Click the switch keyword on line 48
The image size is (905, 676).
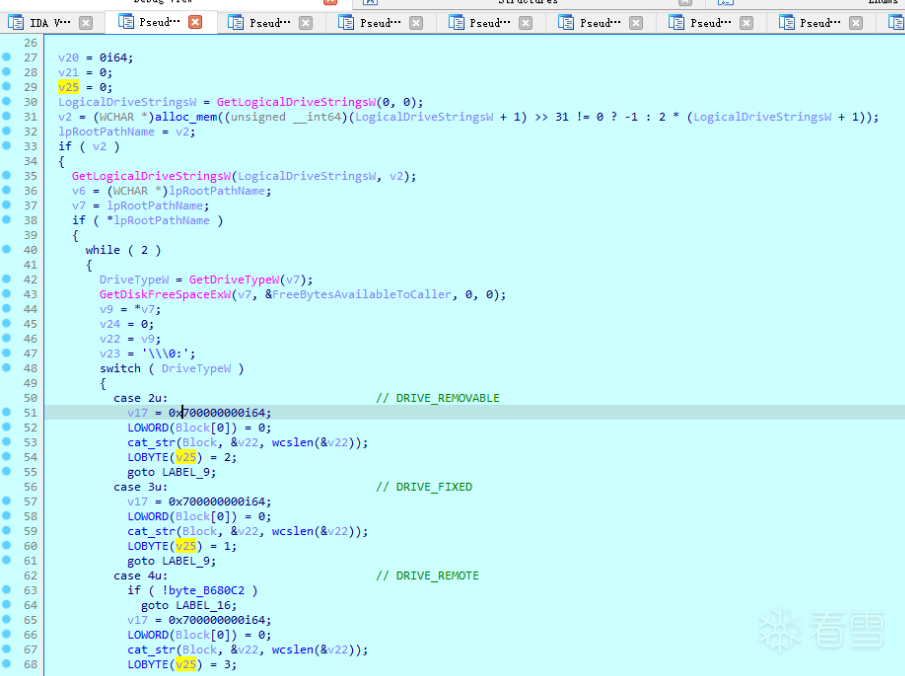pos(120,369)
